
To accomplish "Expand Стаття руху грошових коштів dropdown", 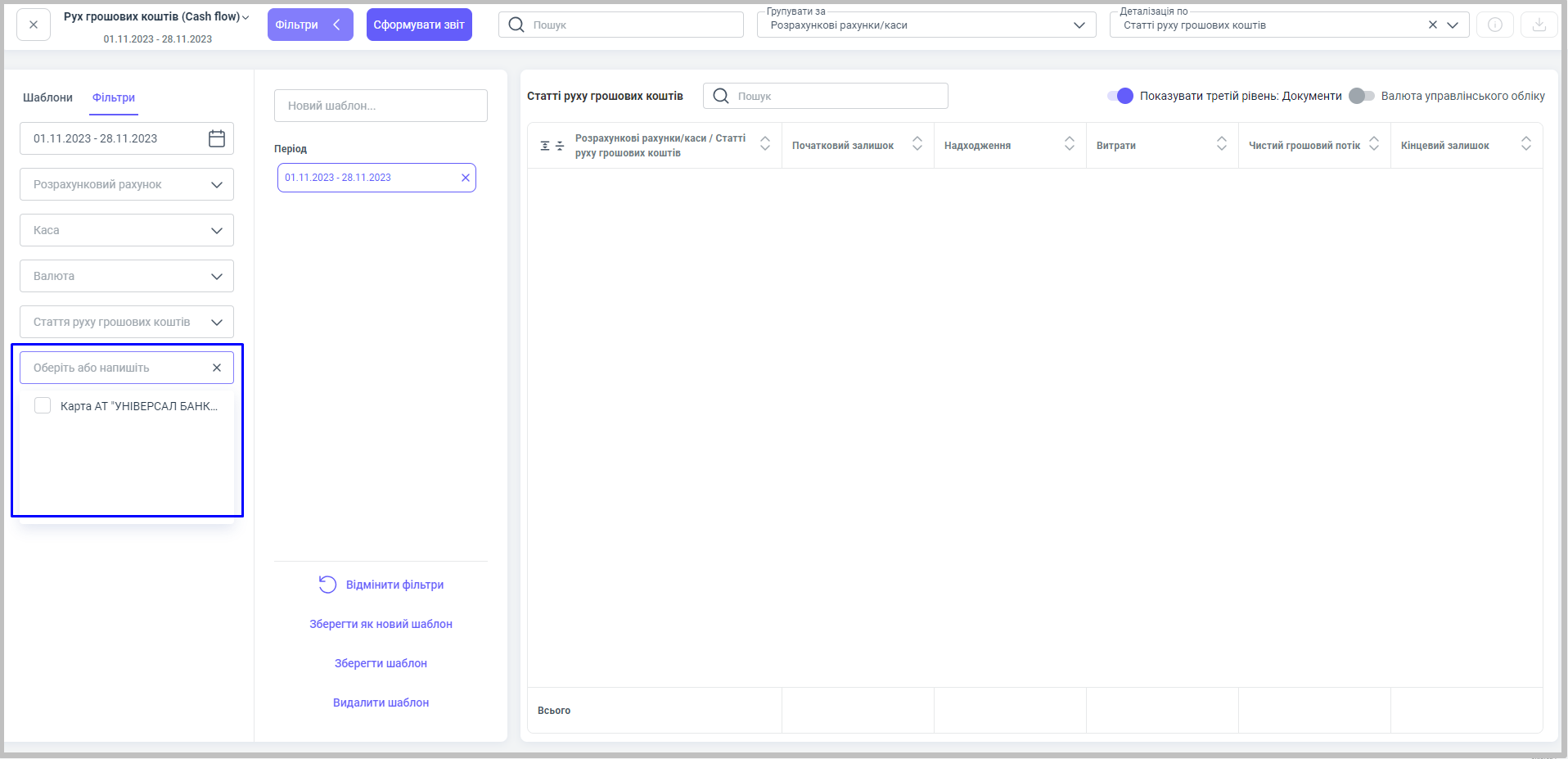I will click(127, 322).
